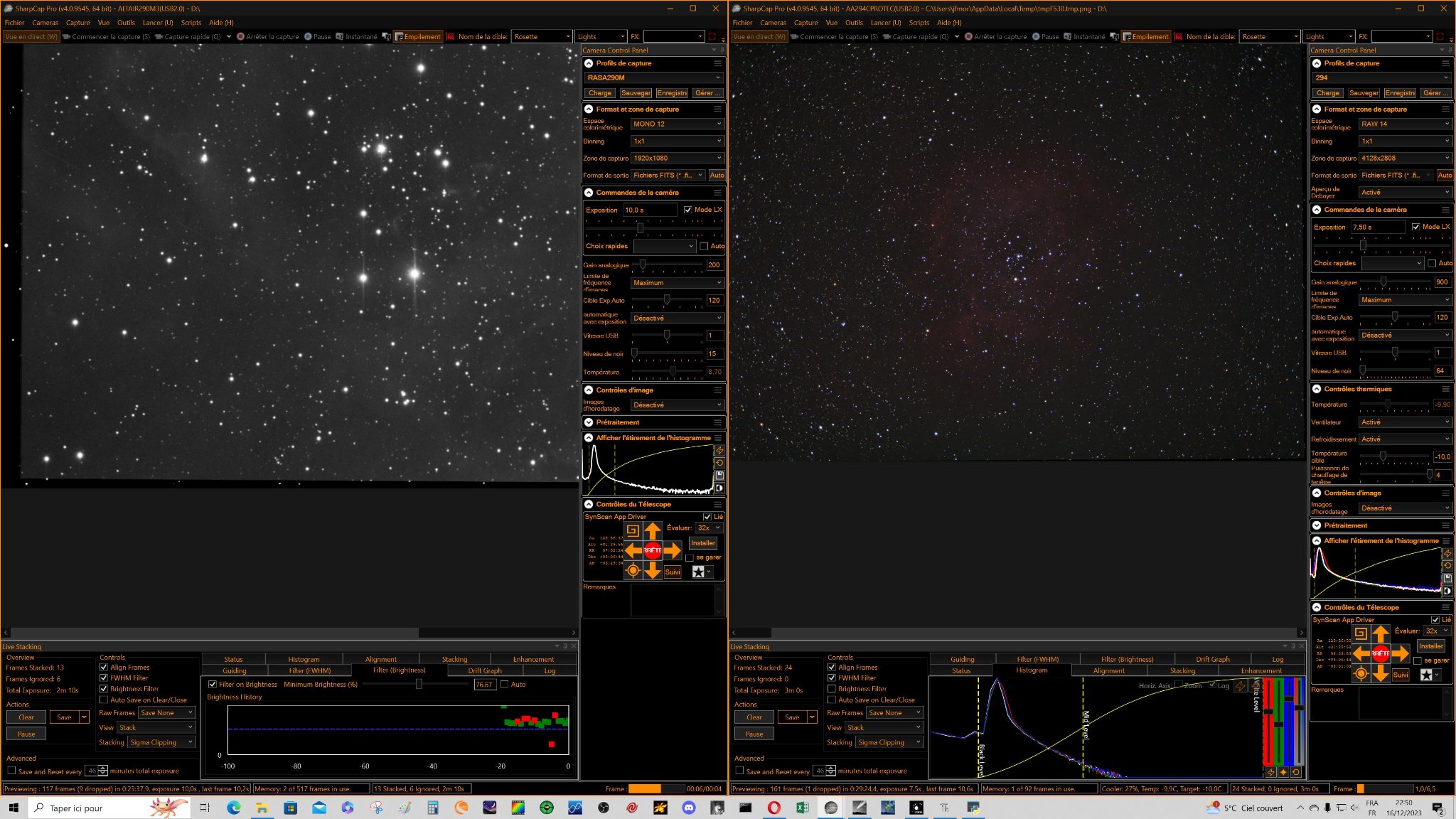Image resolution: width=1456 pixels, height=819 pixels.
Task: Open Excel from the Windows taskbar
Action: point(803,808)
